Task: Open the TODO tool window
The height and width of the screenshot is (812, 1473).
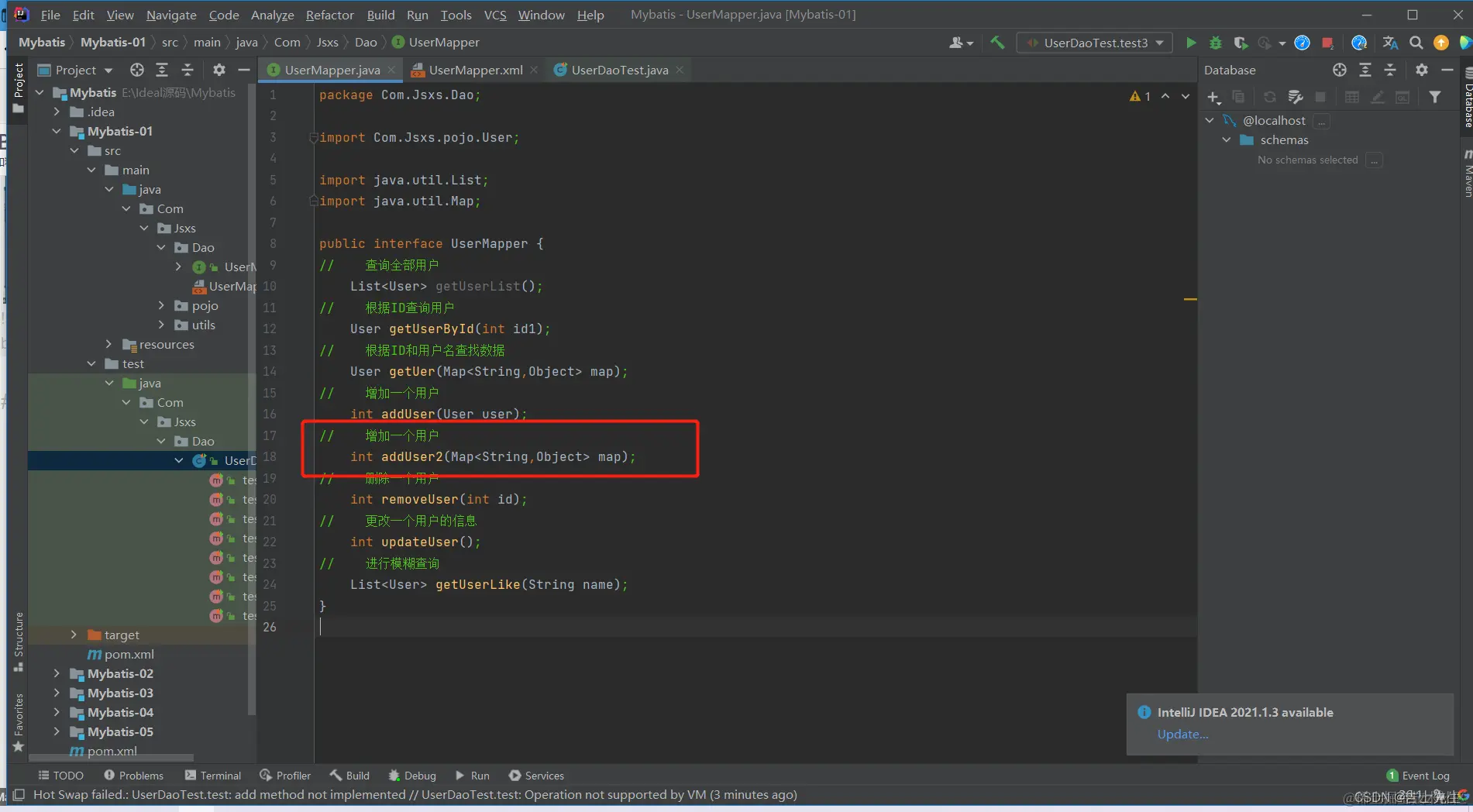Action: tap(61, 776)
